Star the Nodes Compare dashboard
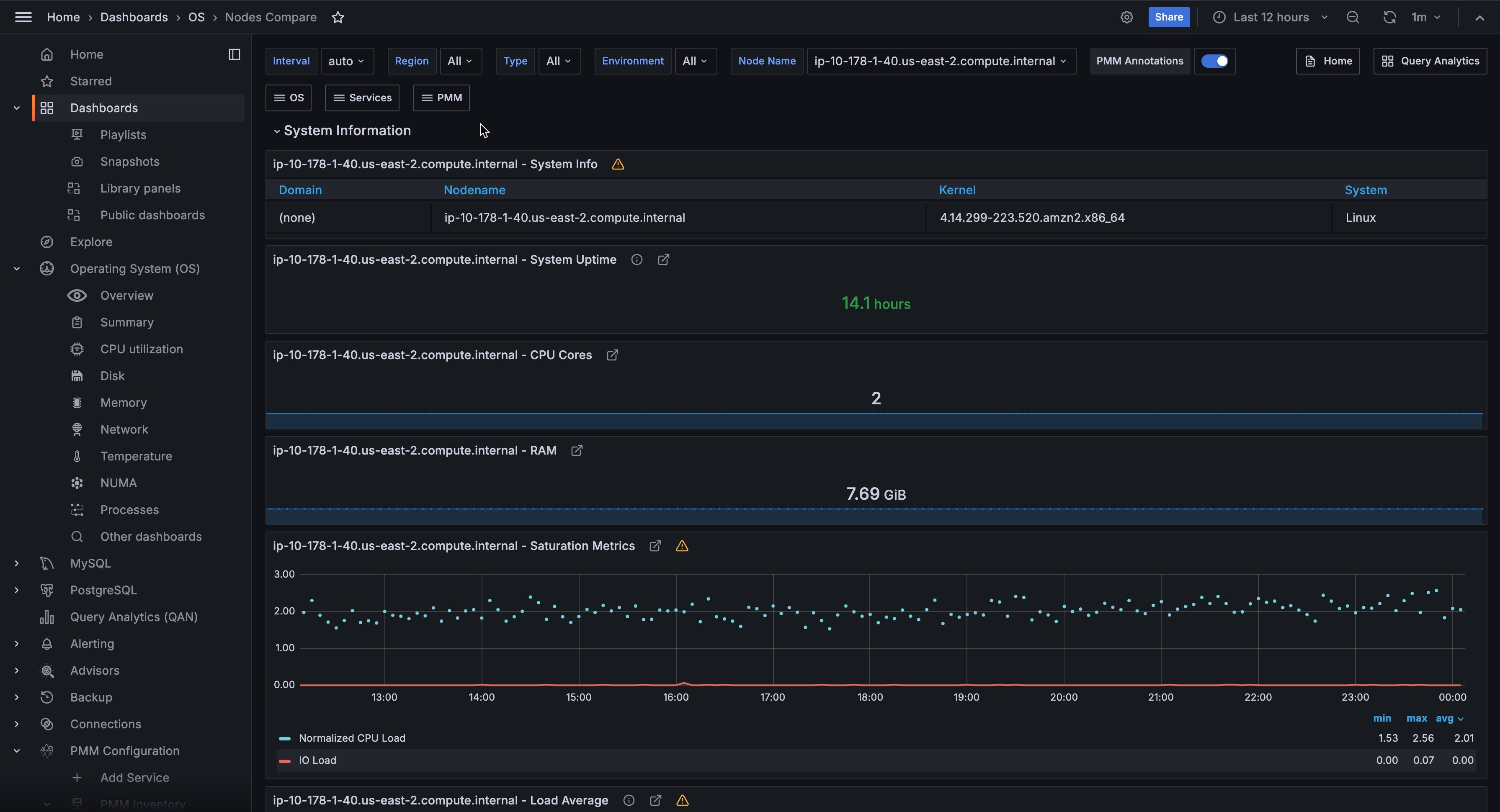 click(x=338, y=18)
